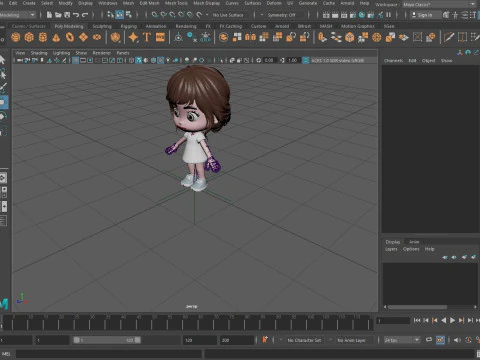The image size is (480, 360).
Task: Open the frame rate fps dropdown
Action: click(402, 340)
